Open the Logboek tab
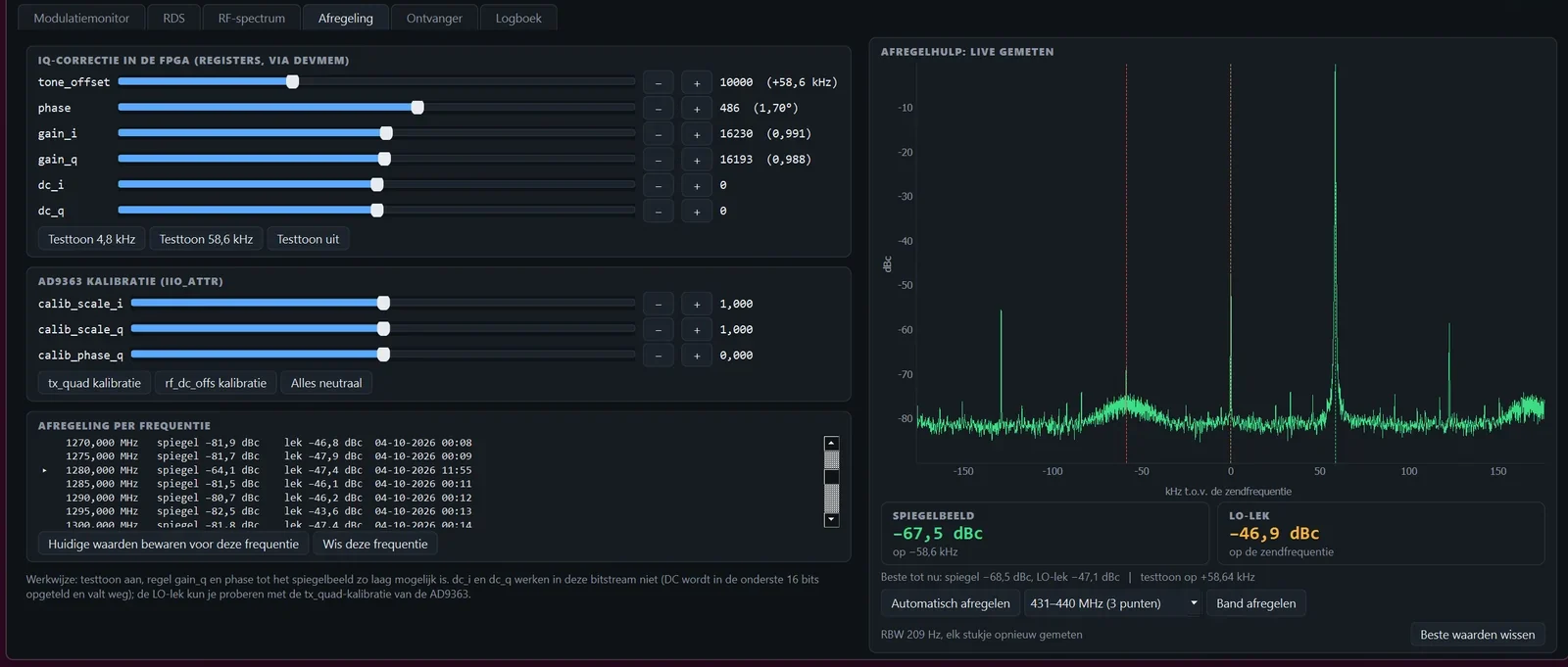The image size is (1568, 667). 518,18
